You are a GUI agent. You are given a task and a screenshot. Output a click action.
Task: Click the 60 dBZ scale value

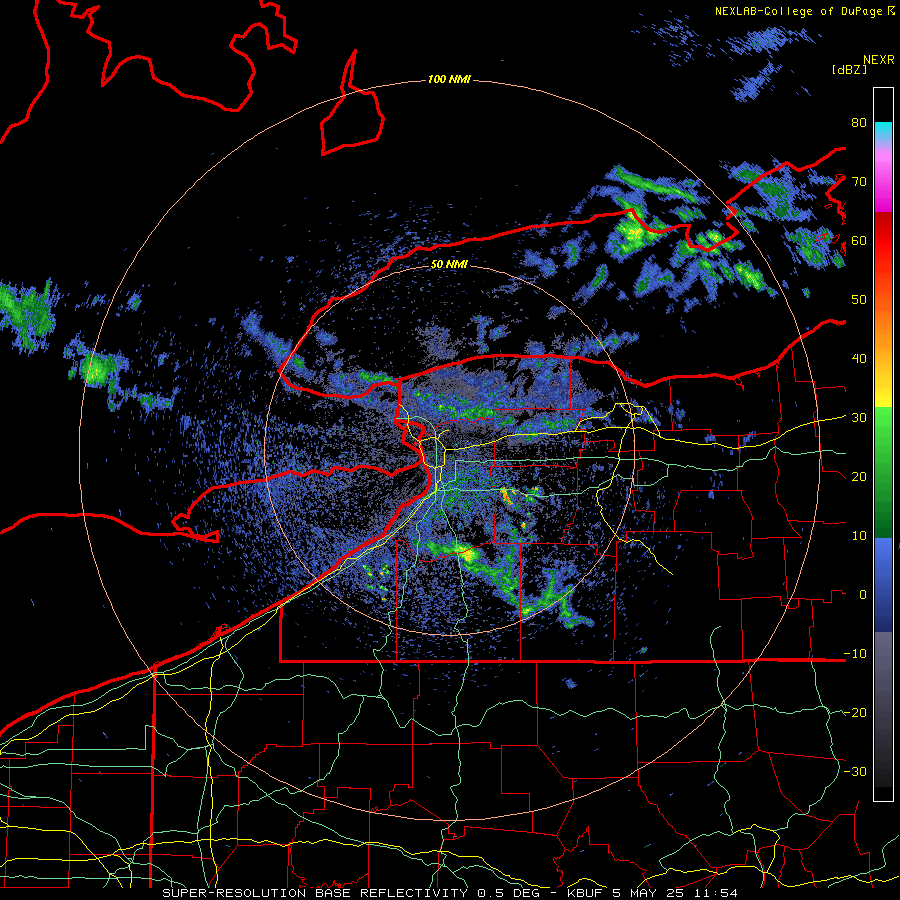(x=859, y=240)
